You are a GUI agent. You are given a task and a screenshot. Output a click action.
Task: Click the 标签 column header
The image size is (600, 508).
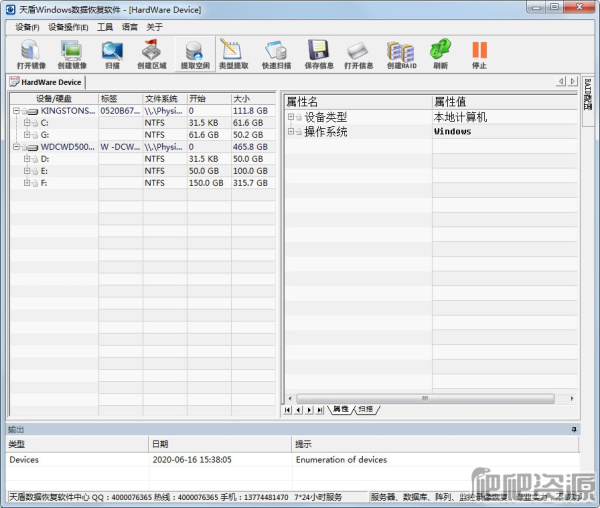coord(121,99)
